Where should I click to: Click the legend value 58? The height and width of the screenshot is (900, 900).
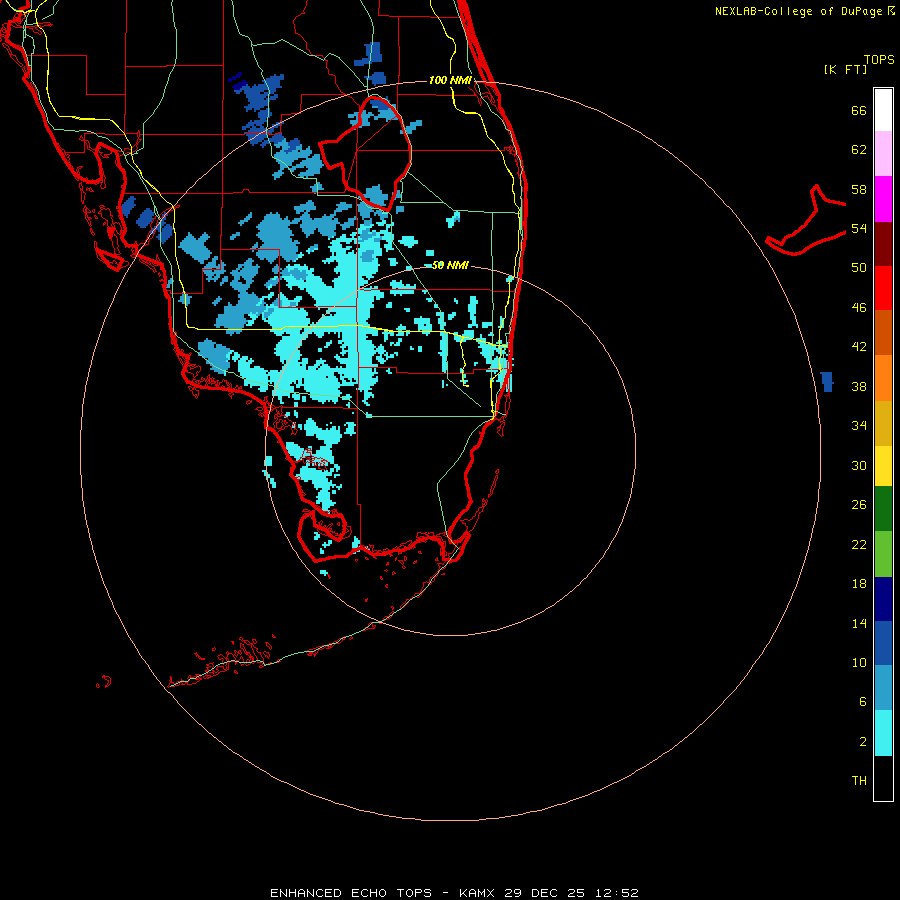coord(859,189)
